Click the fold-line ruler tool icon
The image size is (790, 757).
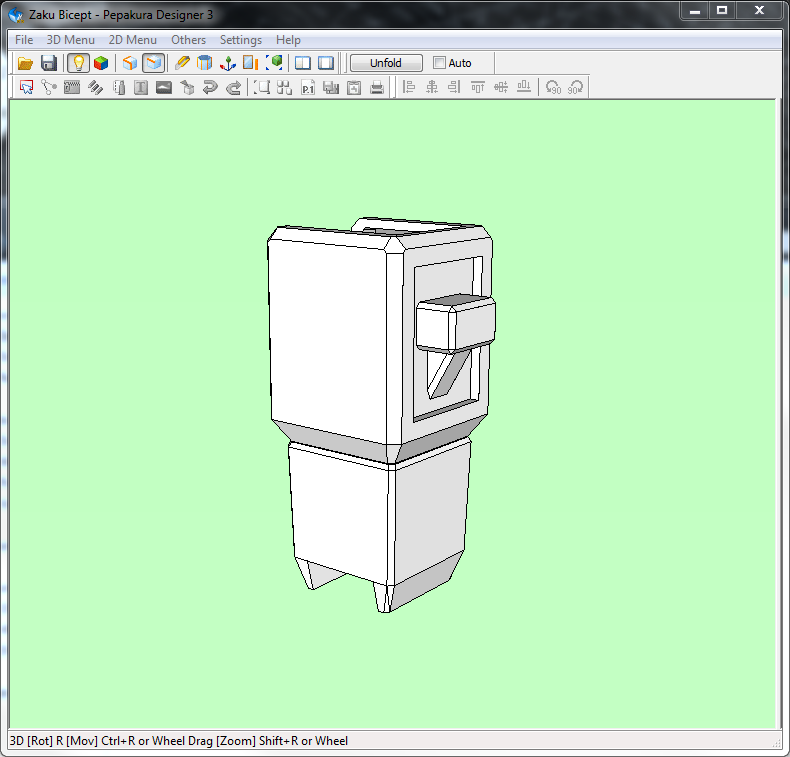click(x=118, y=87)
